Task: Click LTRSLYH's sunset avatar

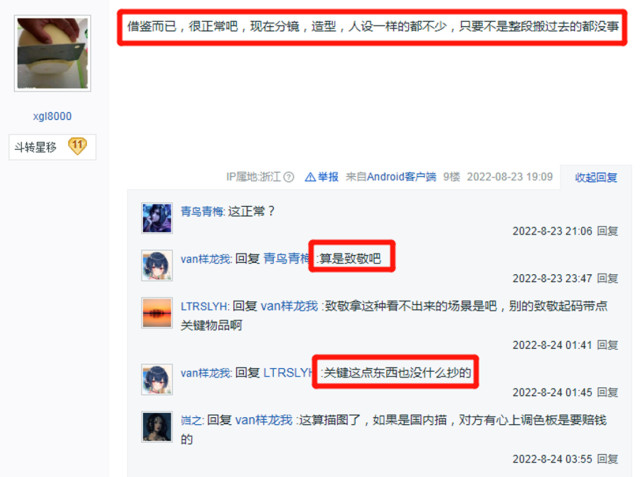Action: [x=157, y=313]
